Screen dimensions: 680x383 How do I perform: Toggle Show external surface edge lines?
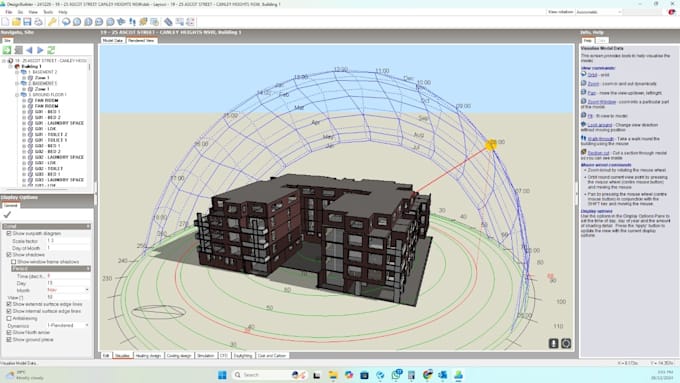click(x=9, y=304)
